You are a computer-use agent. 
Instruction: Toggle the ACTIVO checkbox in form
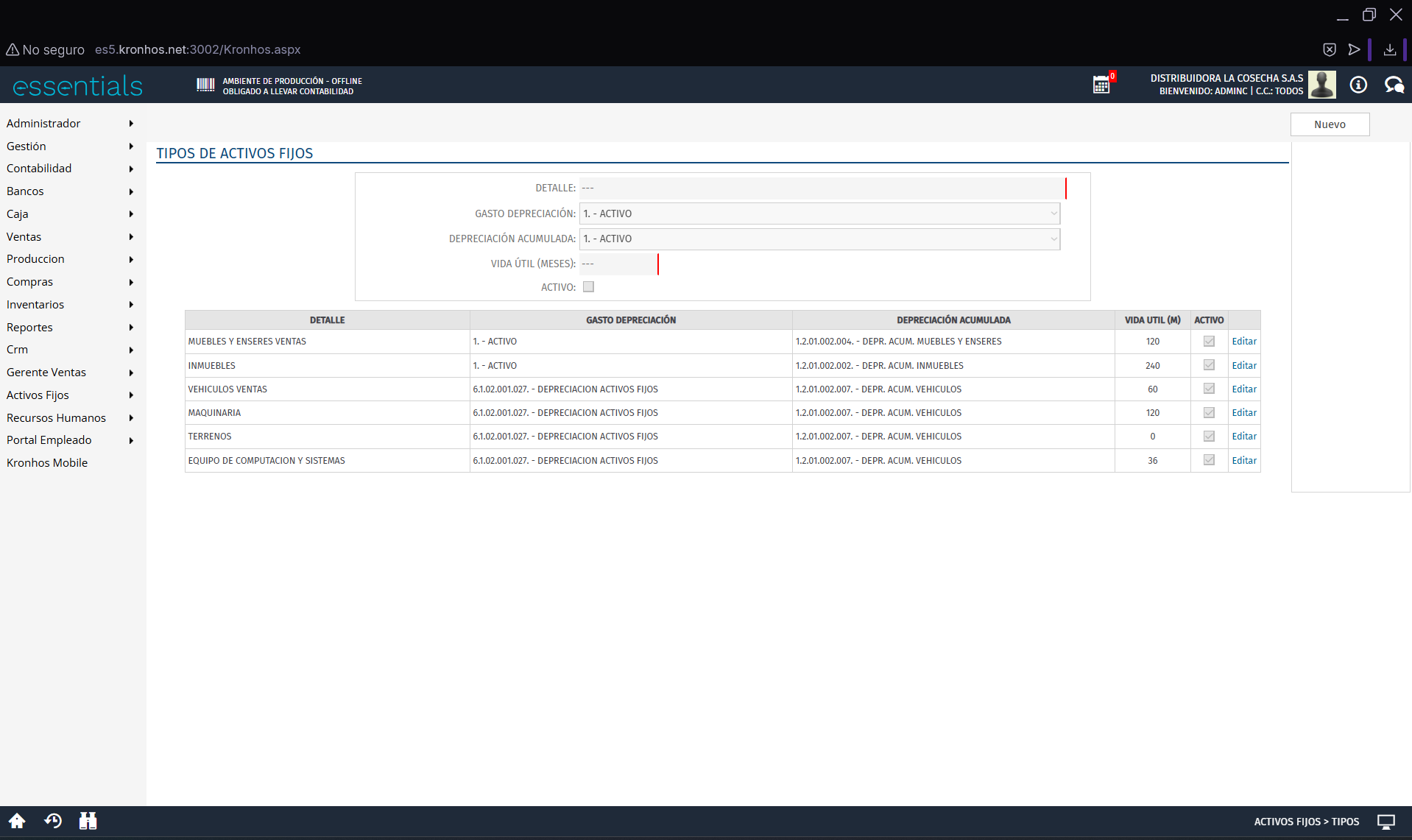(588, 287)
